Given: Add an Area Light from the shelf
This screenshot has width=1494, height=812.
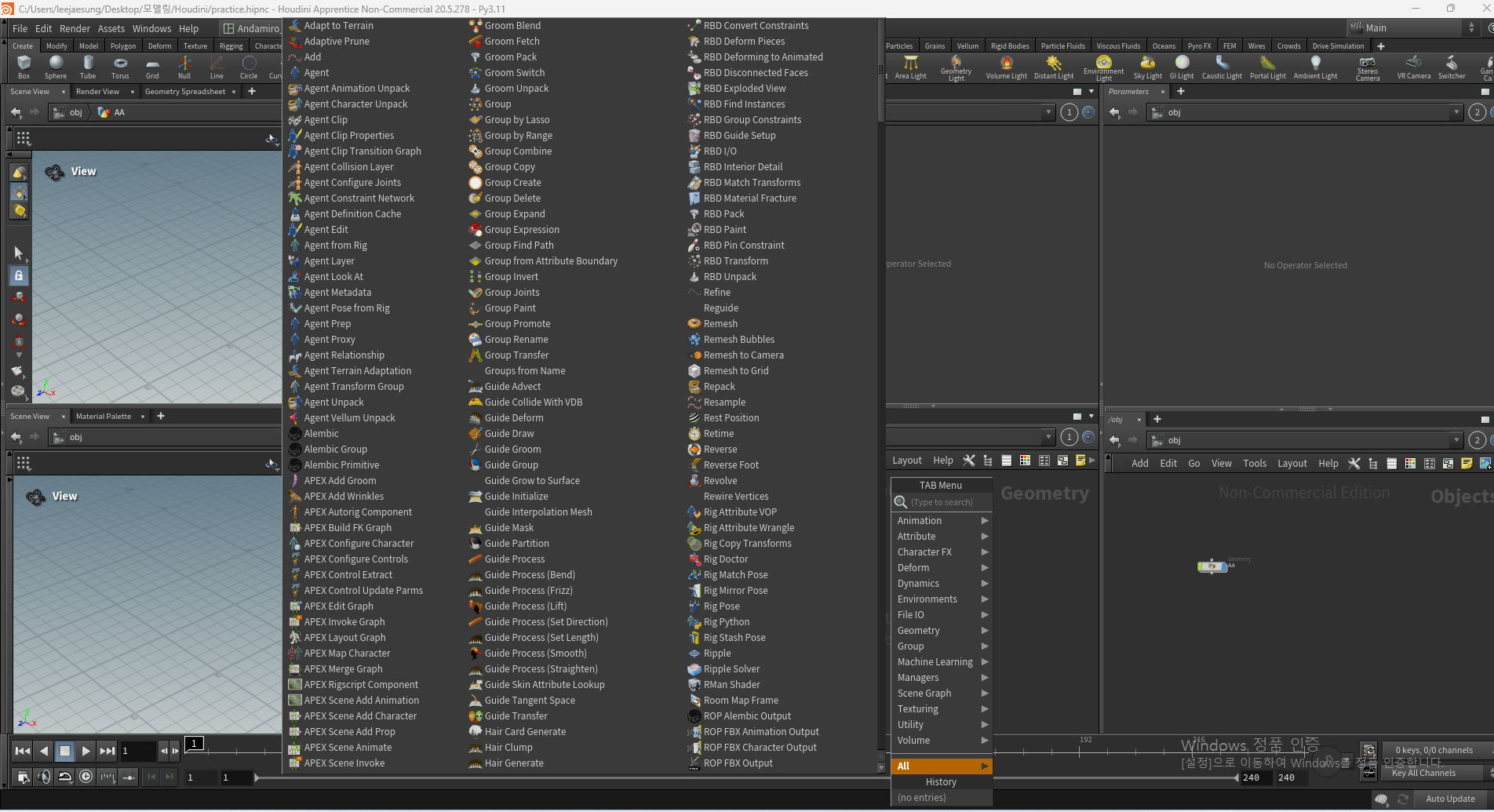Looking at the screenshot, I should pyautogui.click(x=910, y=67).
